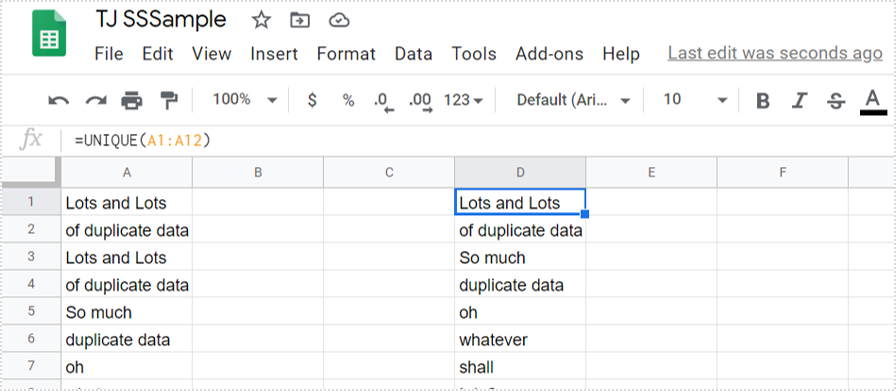896x391 pixels.
Task: Toggle Italic formatting
Action: pyautogui.click(x=799, y=101)
